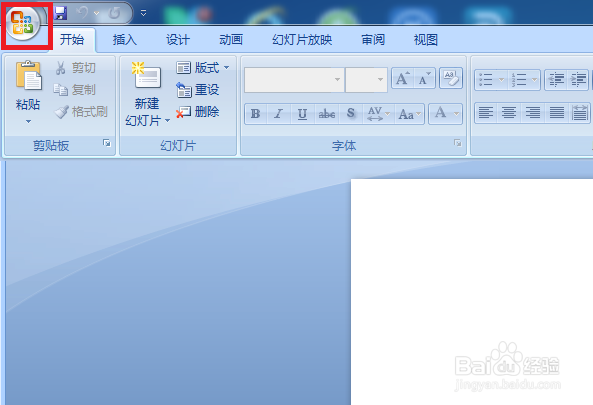Open Aa change case dropdown
This screenshot has width=593, height=405.
pos(410,114)
